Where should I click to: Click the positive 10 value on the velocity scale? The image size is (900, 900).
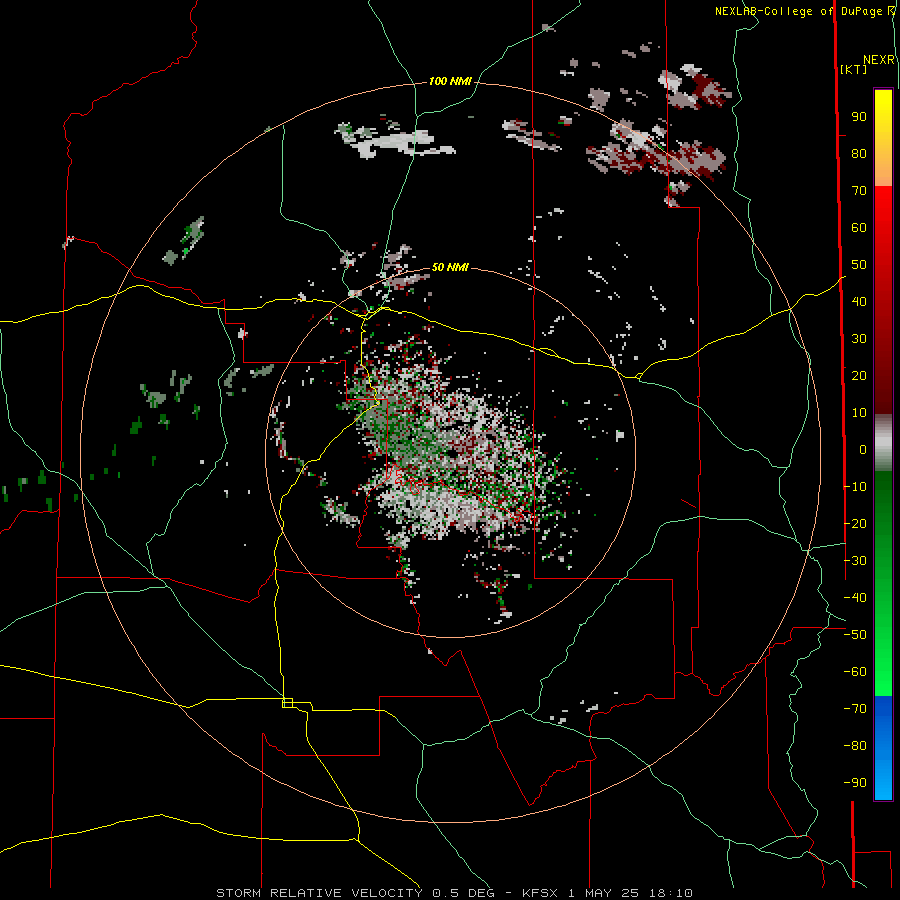(859, 413)
